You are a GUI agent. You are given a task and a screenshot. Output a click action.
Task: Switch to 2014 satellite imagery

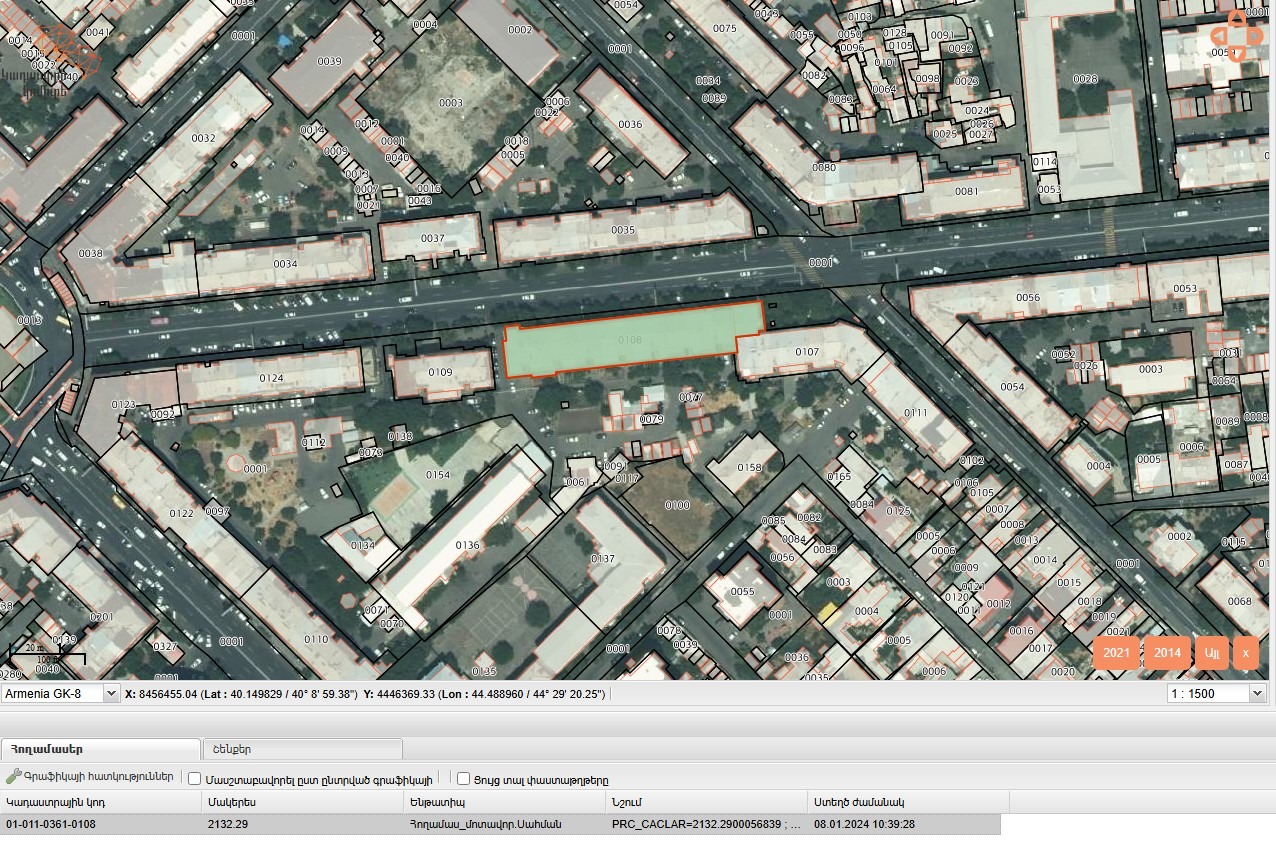tap(1167, 653)
